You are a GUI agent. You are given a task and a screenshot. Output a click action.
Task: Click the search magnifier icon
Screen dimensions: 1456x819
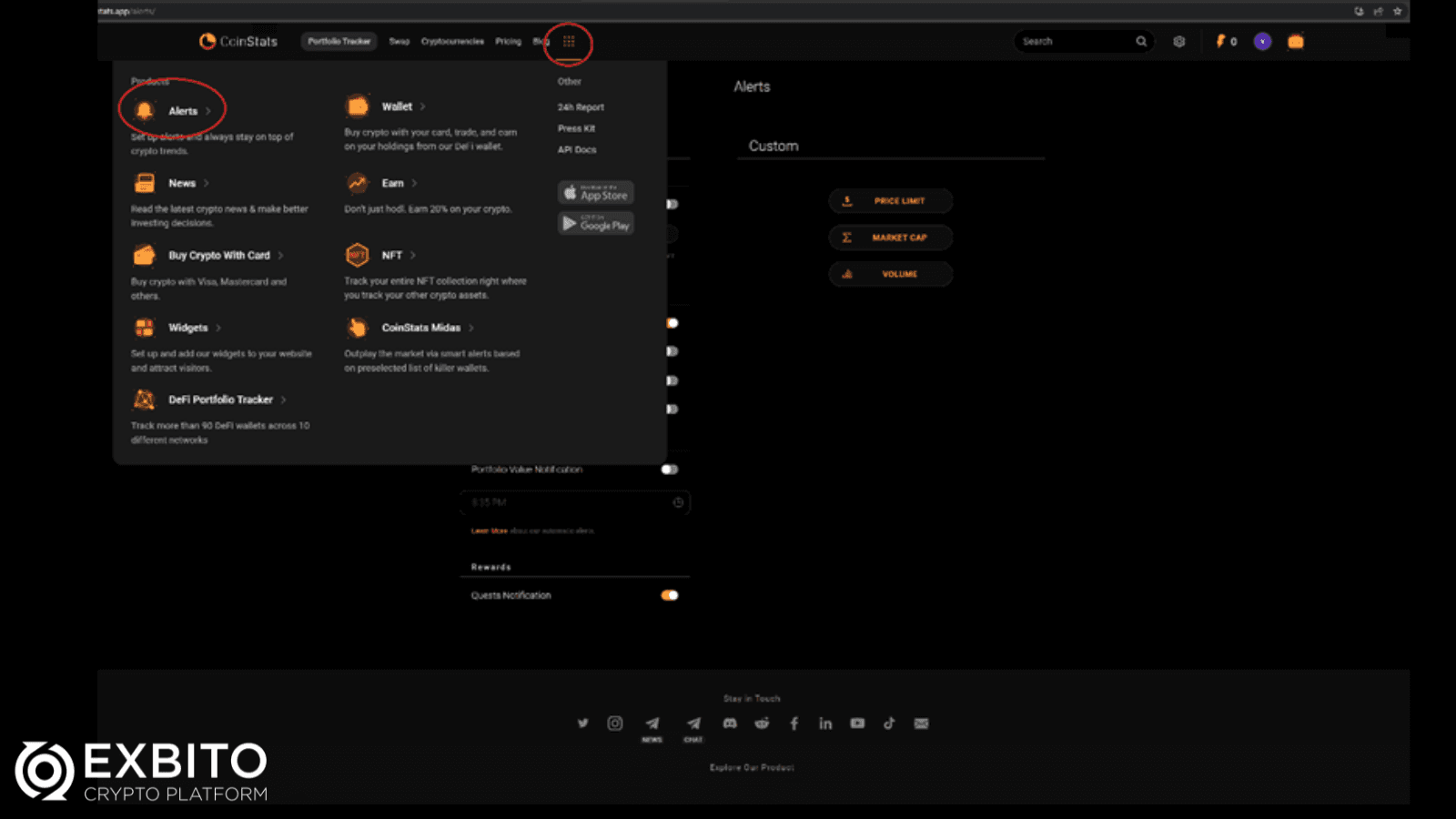coord(1141,41)
